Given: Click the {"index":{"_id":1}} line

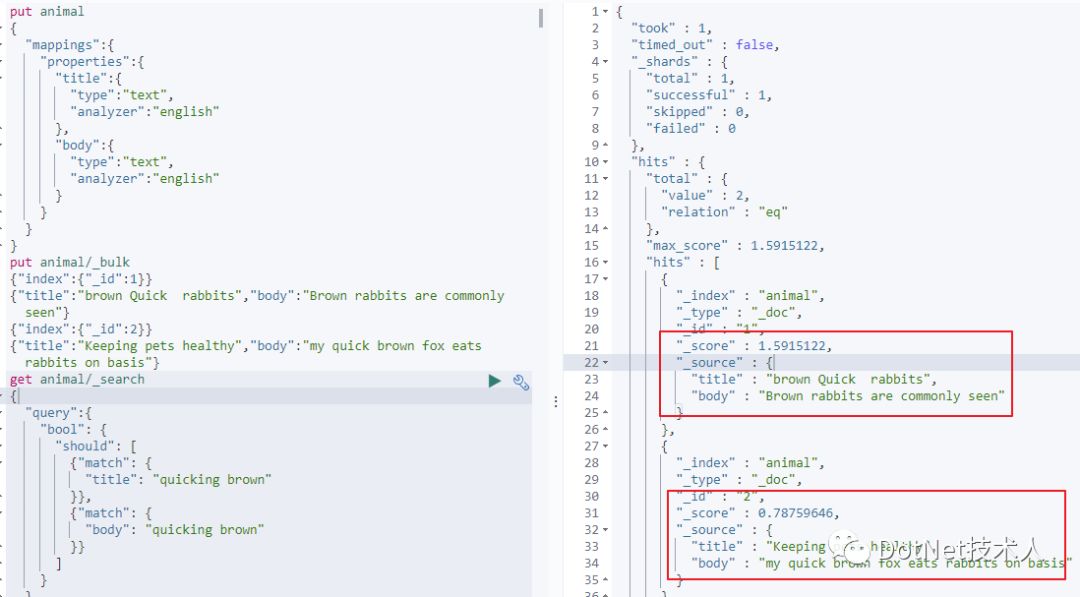Looking at the screenshot, I should coord(81,279).
